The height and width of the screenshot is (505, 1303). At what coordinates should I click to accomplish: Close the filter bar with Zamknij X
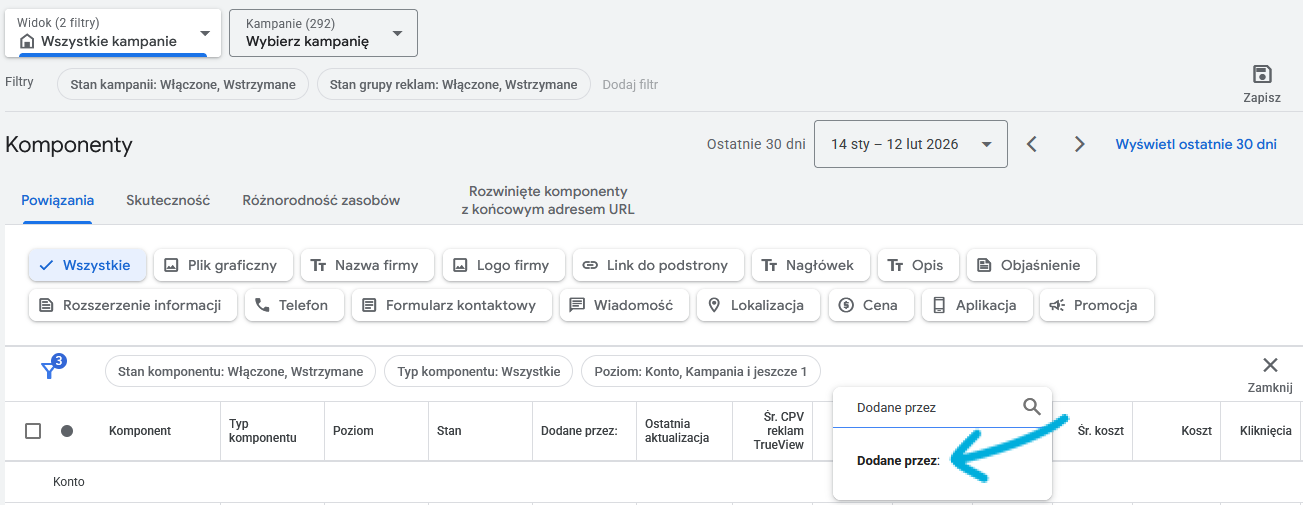(x=1270, y=366)
